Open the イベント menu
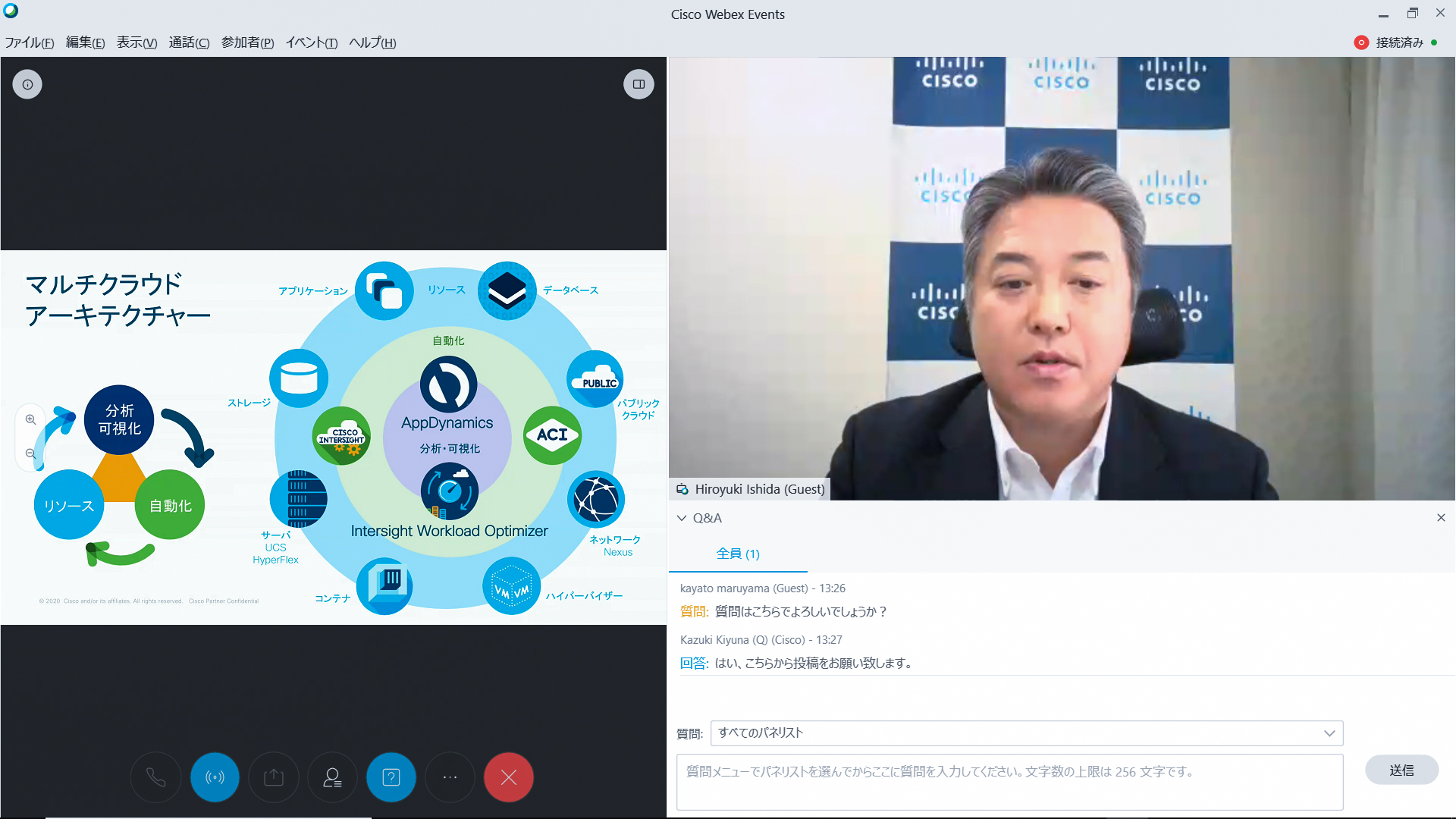This screenshot has height=819, width=1456. tap(311, 42)
